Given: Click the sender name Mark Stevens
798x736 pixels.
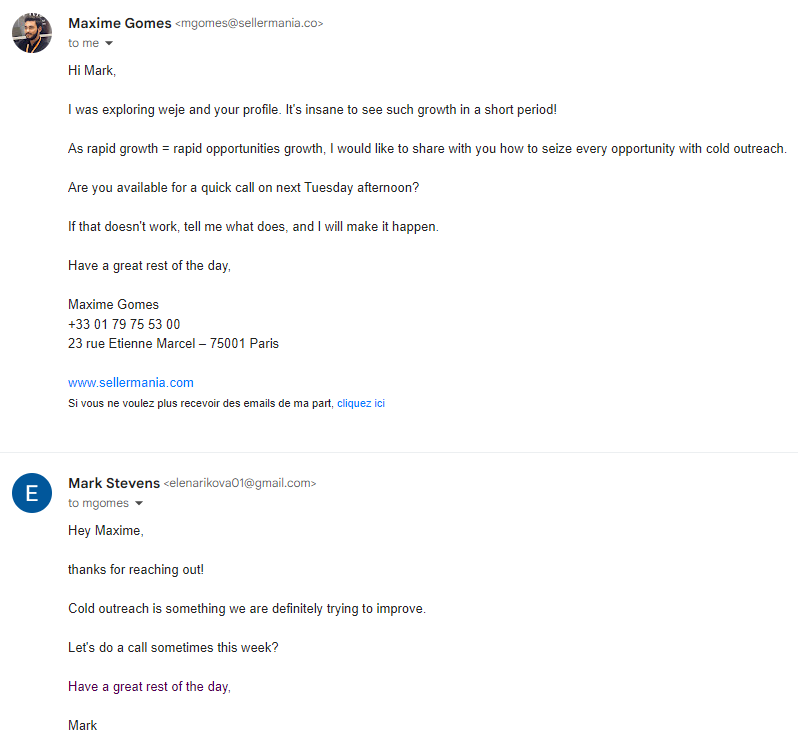Looking at the screenshot, I should pyautogui.click(x=114, y=483).
